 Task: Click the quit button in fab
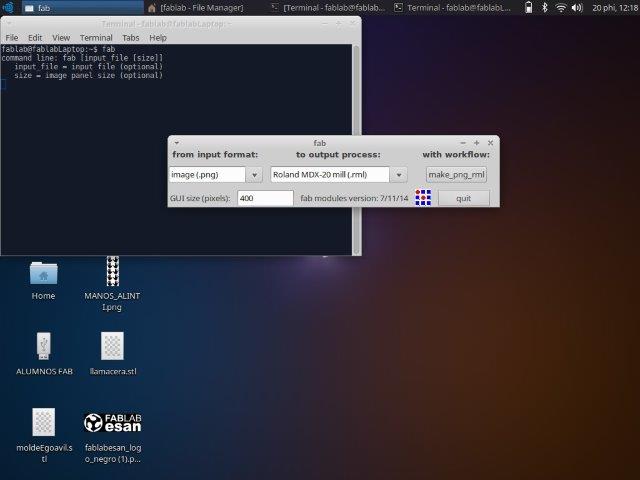coord(464,198)
